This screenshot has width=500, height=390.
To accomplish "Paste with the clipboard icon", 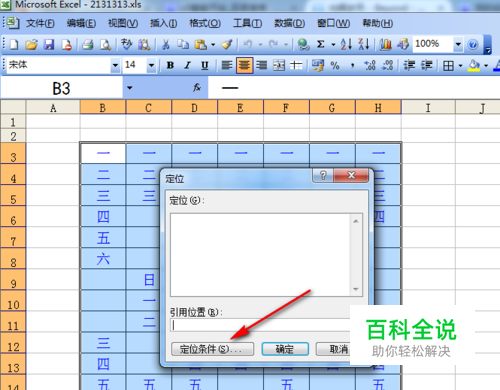I will [x=200, y=44].
